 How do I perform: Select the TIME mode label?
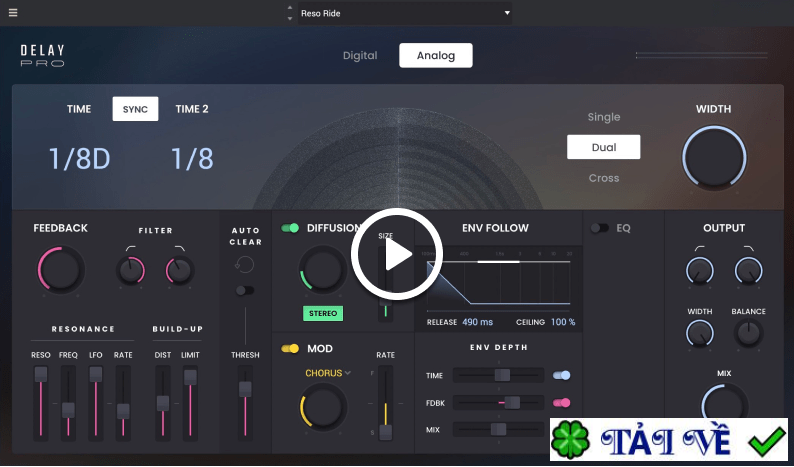tap(79, 109)
